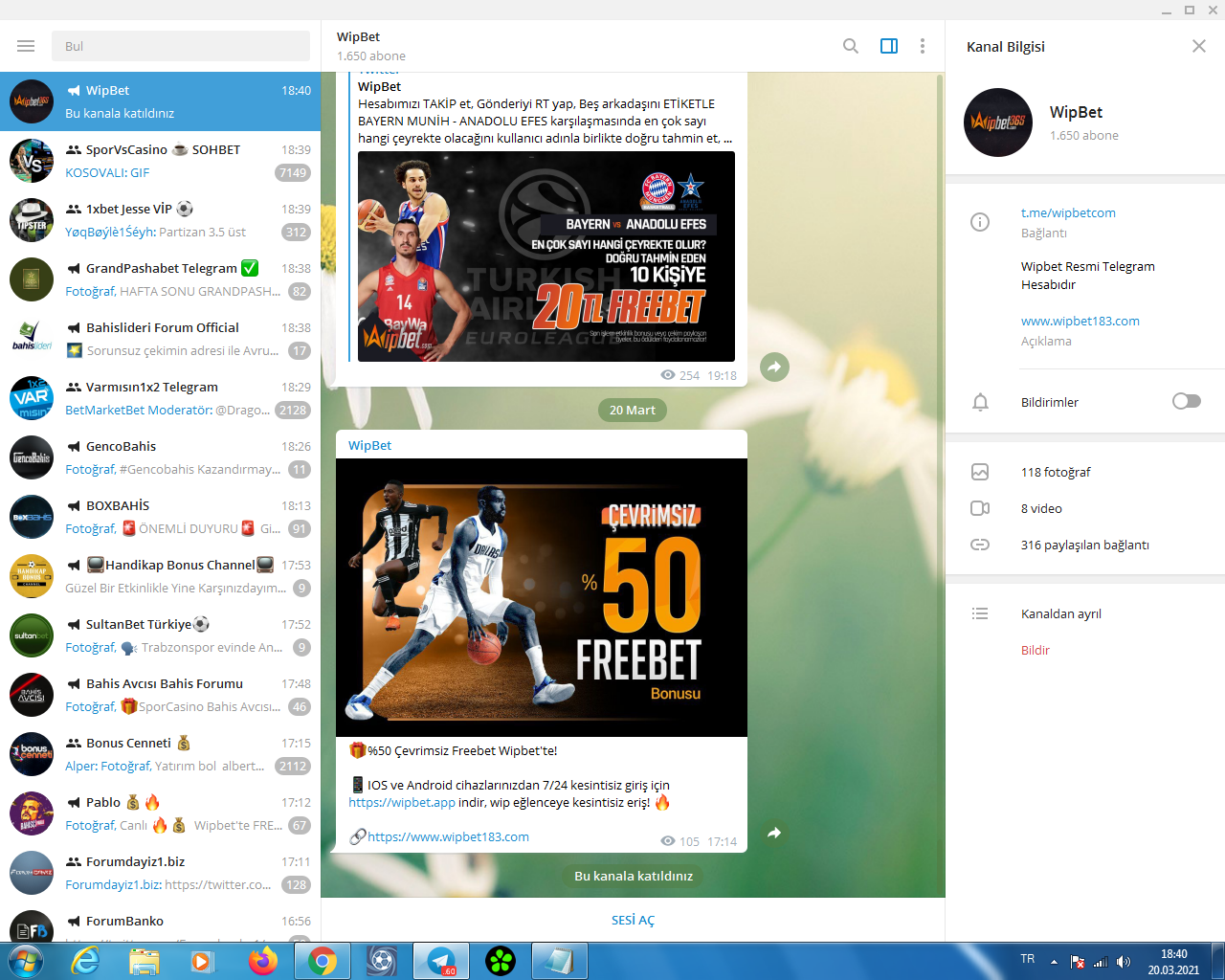Click the 20 Mart date badge
1225x980 pixels.
633,410
